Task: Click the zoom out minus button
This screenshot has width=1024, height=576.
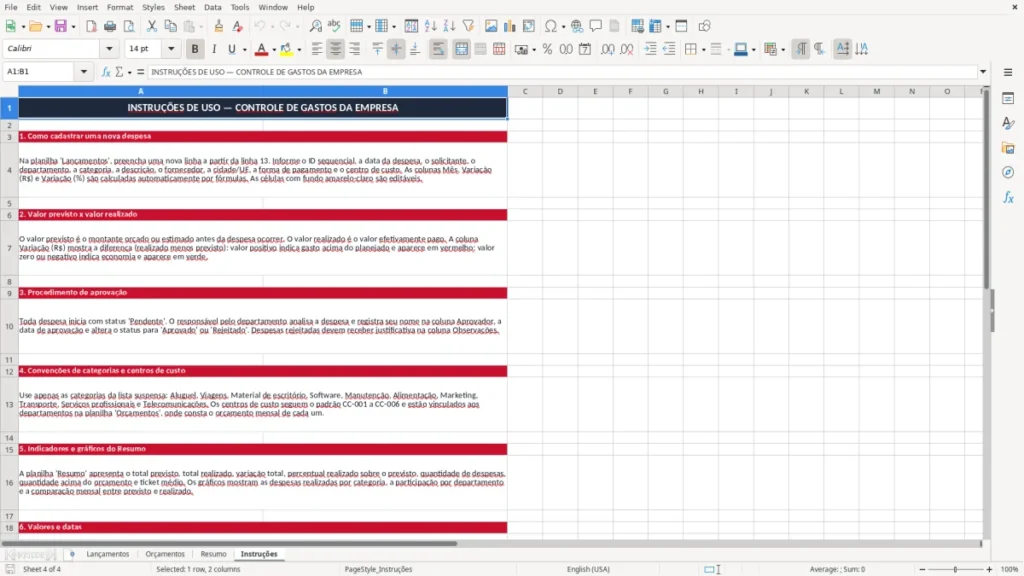Action: tap(922, 569)
